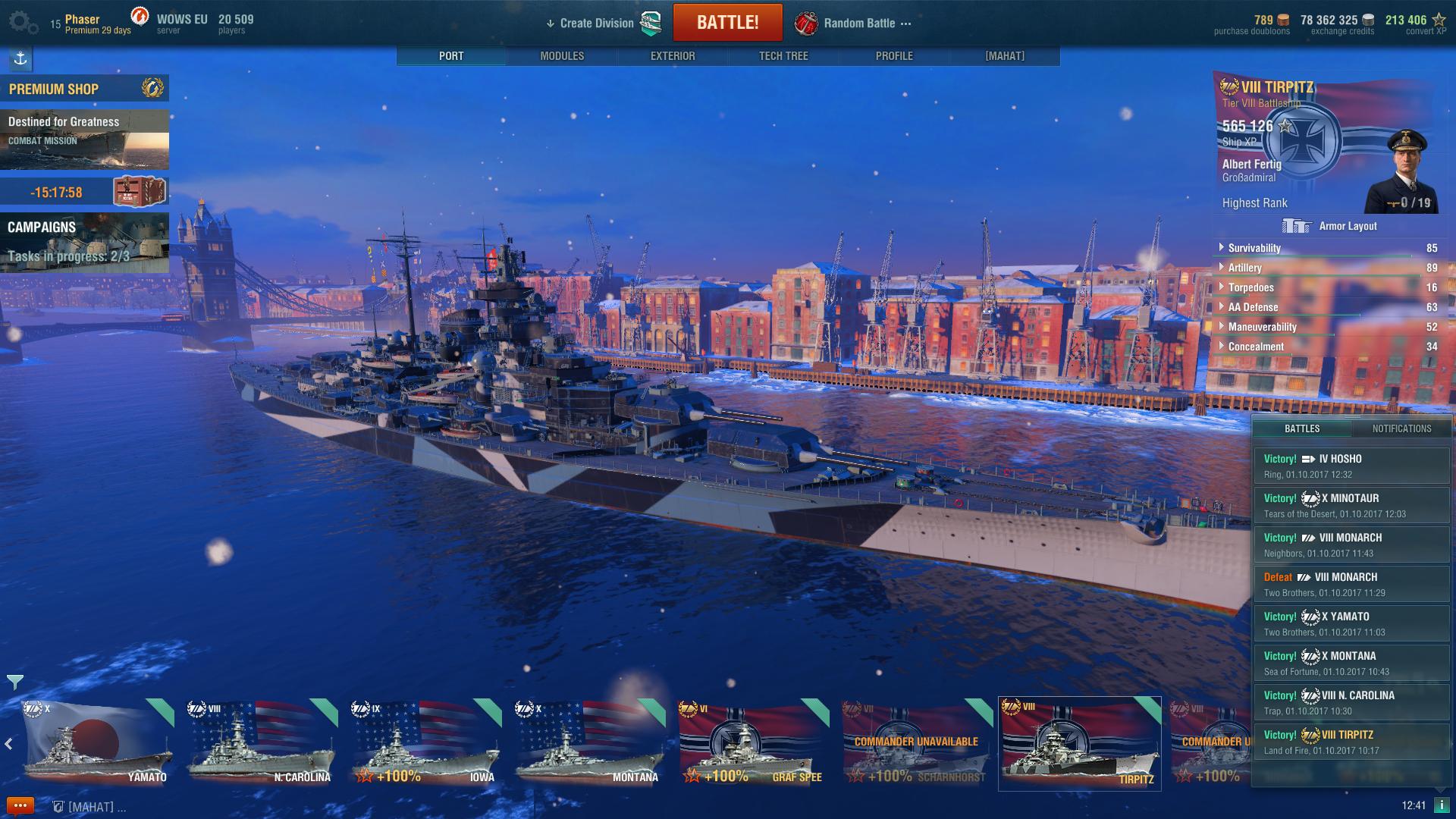Open the Tech Tree tab
This screenshot has width=1456, height=819.
click(783, 56)
